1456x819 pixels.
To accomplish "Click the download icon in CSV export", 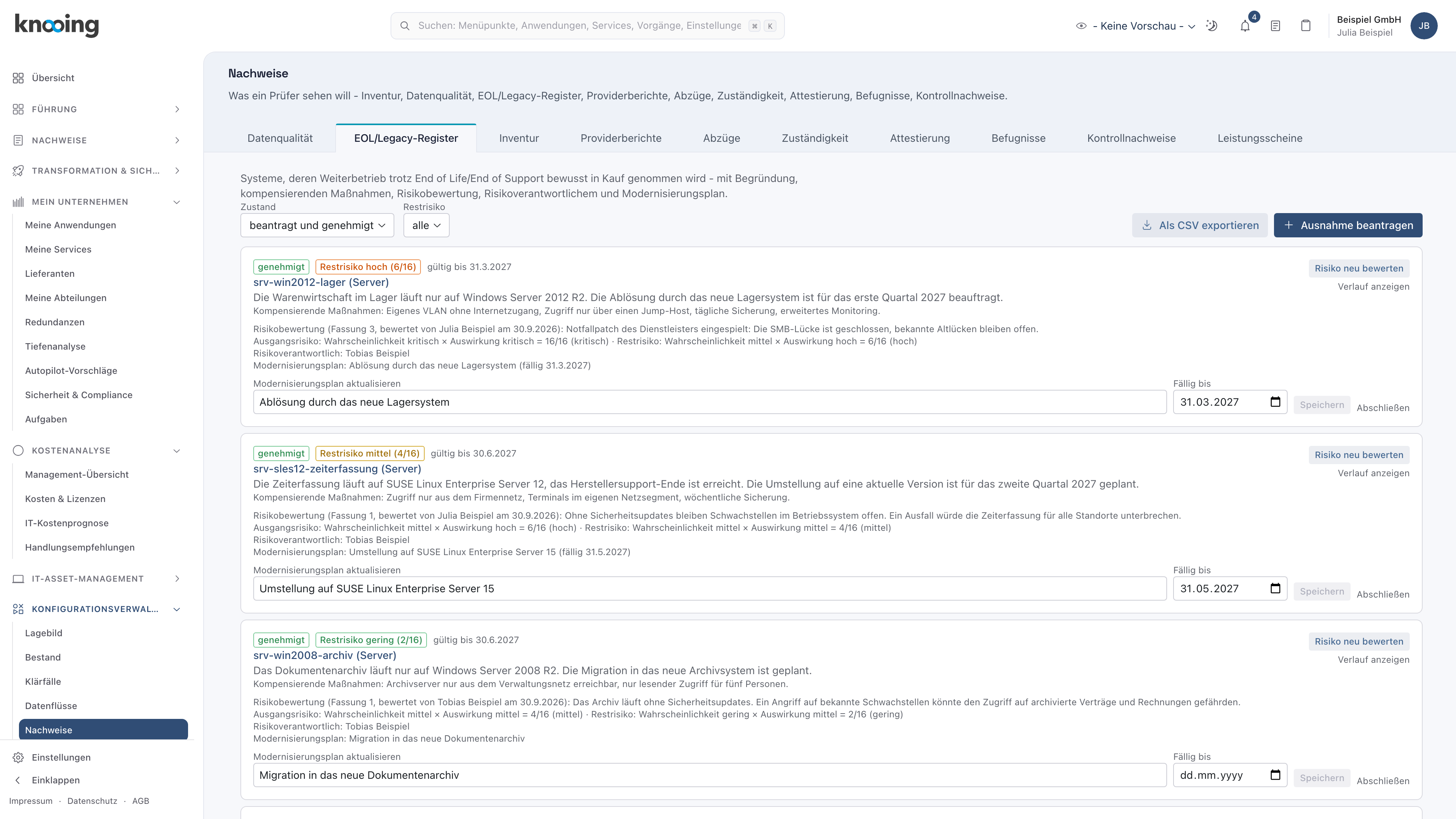I will (1147, 226).
